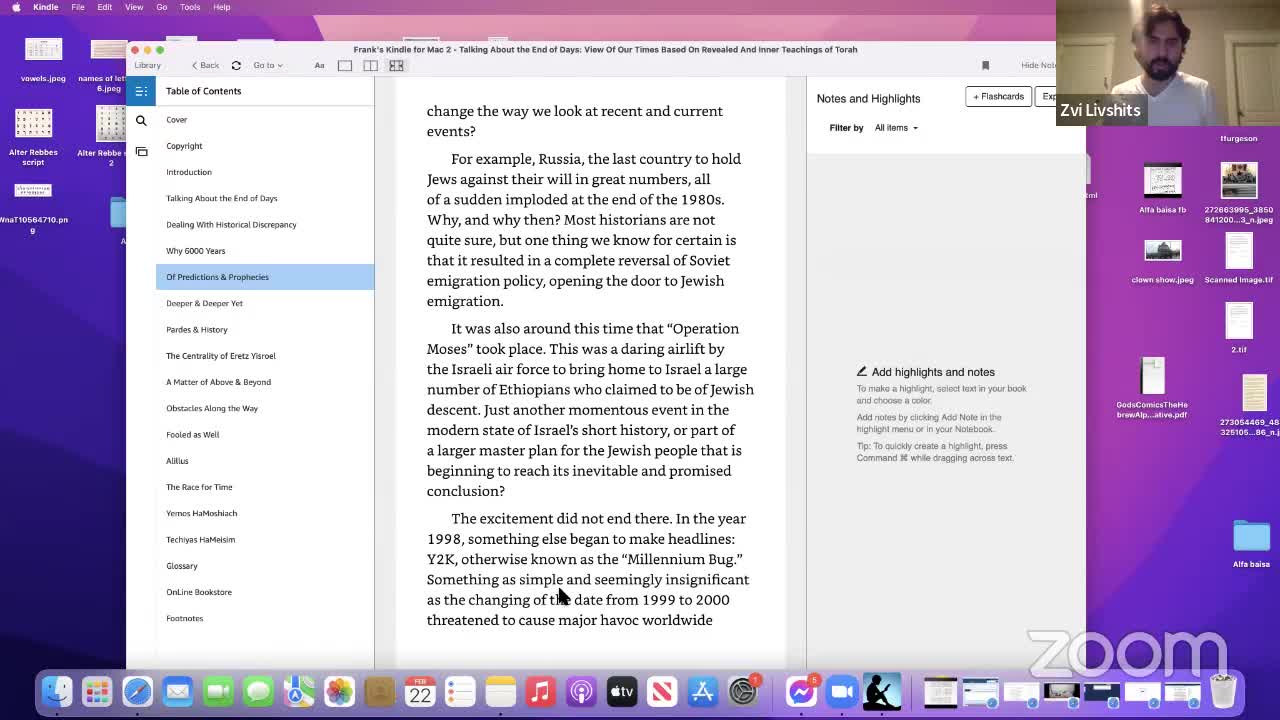Image resolution: width=1280 pixels, height=720 pixels.
Task: Open the File menu
Action: point(77,7)
